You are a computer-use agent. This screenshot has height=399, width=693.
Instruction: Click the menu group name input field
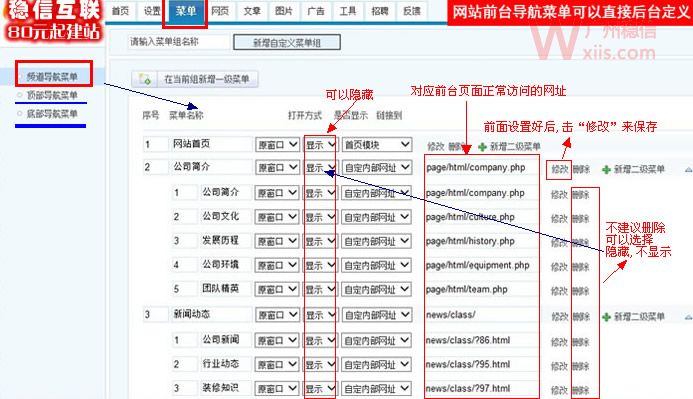pos(179,42)
